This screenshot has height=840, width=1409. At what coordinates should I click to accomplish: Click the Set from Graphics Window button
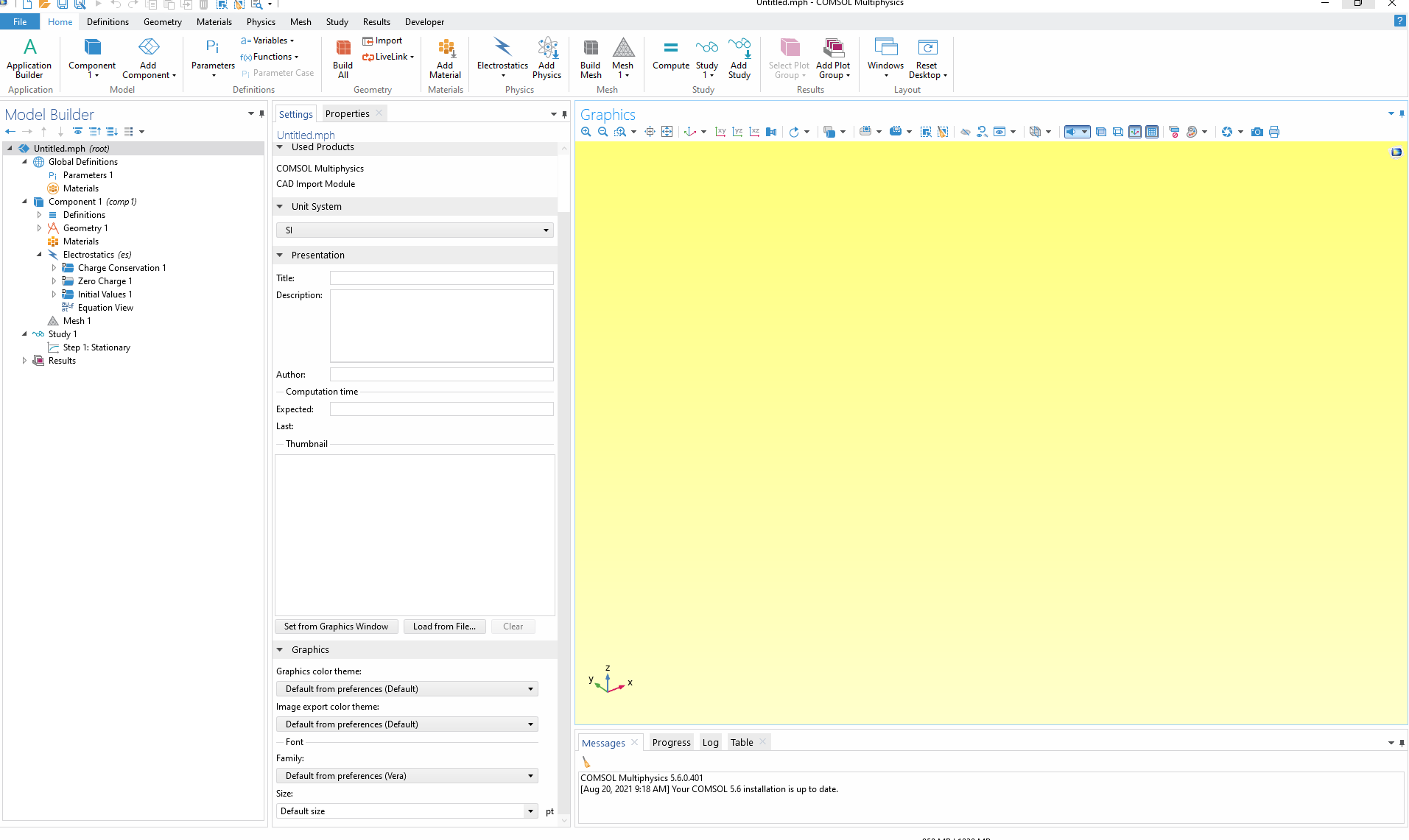pyautogui.click(x=336, y=627)
